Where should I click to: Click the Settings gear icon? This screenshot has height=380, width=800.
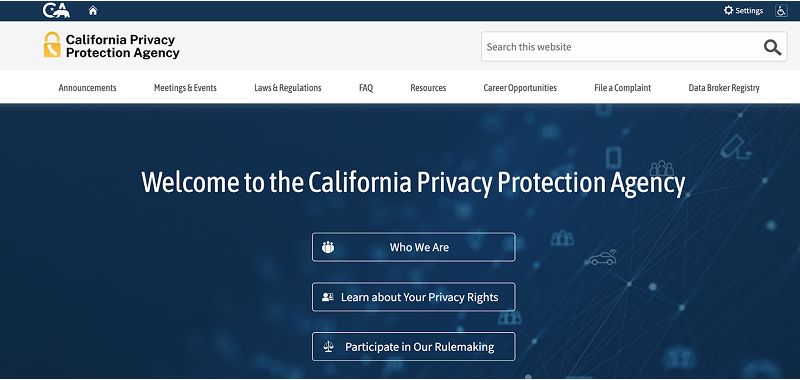point(728,10)
